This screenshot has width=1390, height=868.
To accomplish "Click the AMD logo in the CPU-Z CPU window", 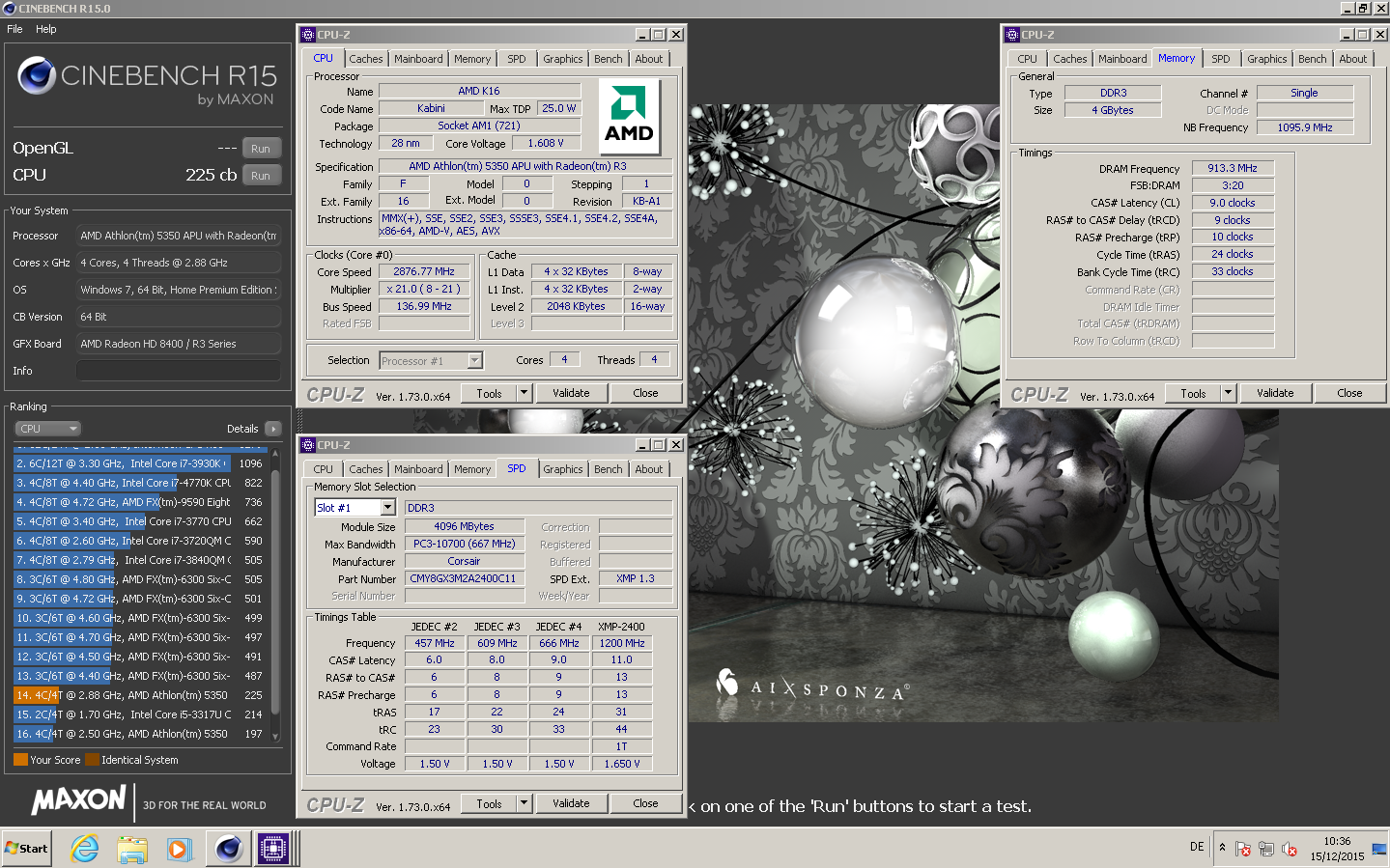I will [x=630, y=116].
